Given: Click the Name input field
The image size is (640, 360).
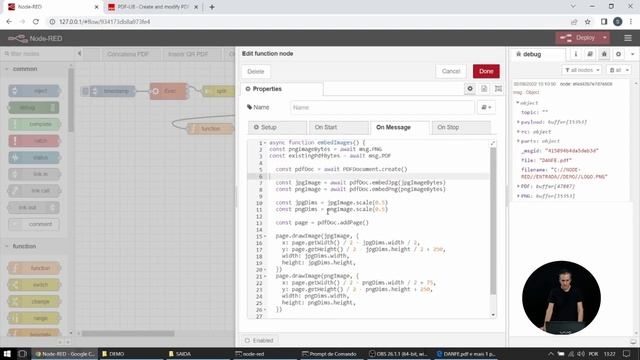Looking at the screenshot, I should click(382, 107).
